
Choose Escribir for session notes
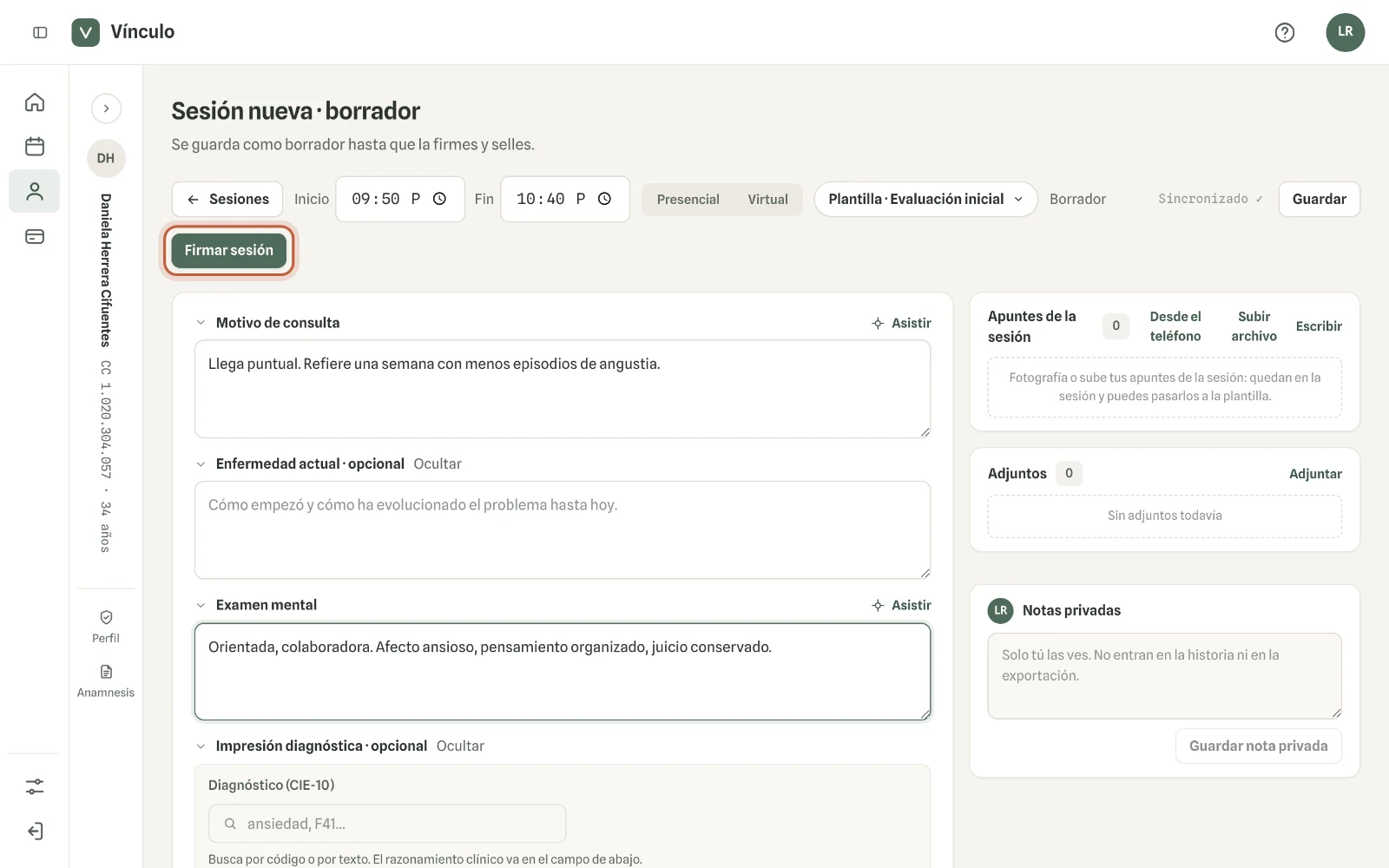(1319, 326)
